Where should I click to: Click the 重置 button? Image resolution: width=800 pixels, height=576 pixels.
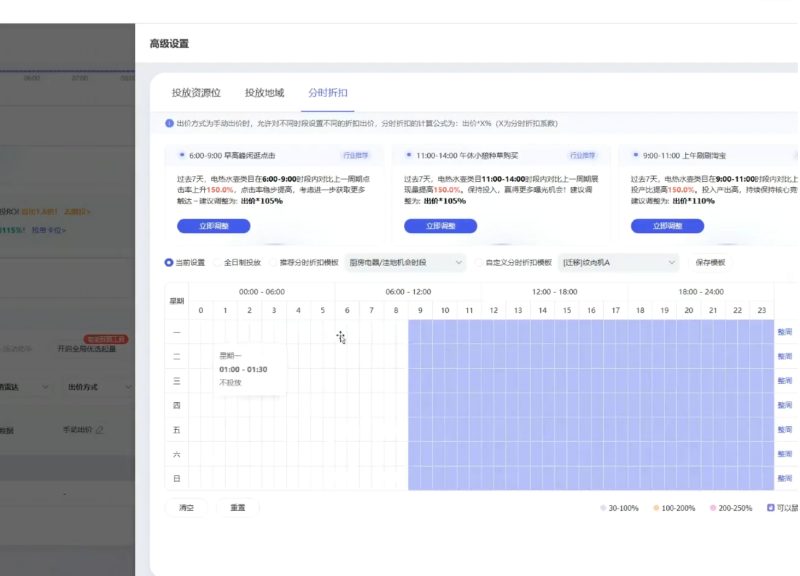click(x=238, y=508)
